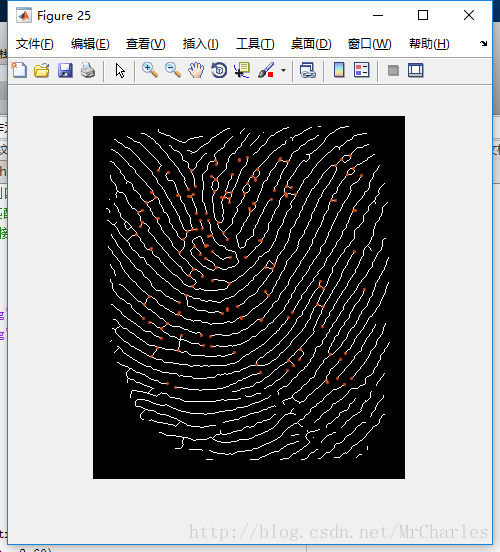Image resolution: width=500 pixels, height=552 pixels.
Task: Close the Figure 25 window
Action: [x=469, y=15]
